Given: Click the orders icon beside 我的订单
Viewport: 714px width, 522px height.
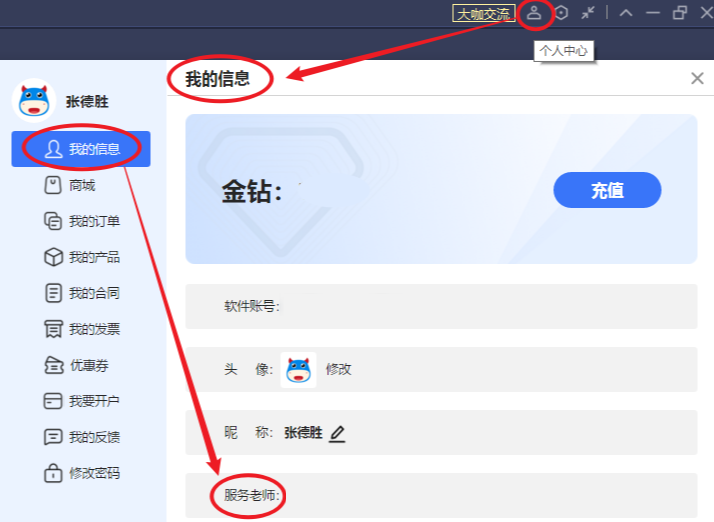Looking at the screenshot, I should tap(53, 221).
